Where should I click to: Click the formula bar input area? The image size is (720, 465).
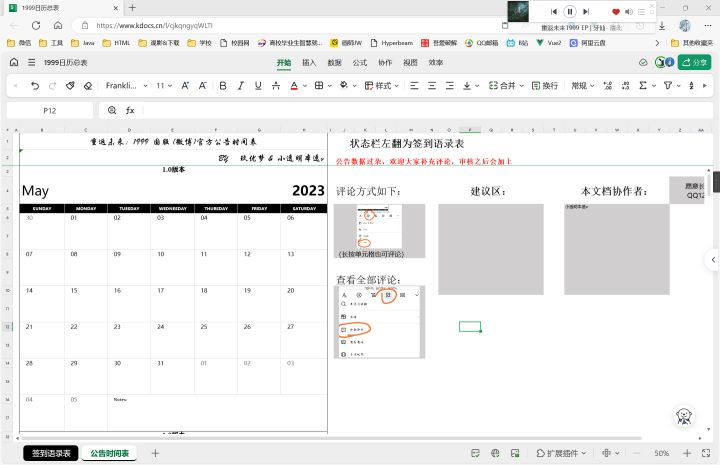click(427, 111)
